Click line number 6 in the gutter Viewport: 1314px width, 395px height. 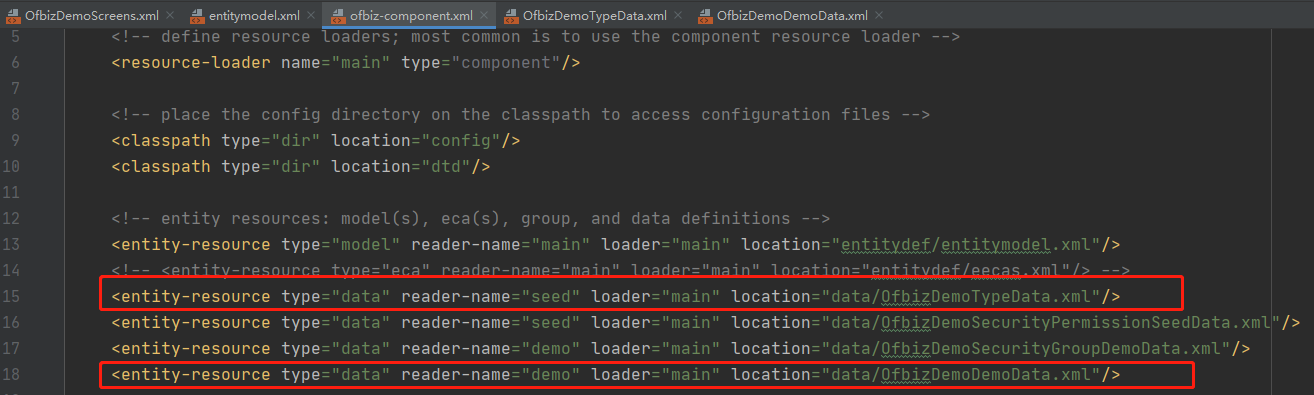(15, 62)
